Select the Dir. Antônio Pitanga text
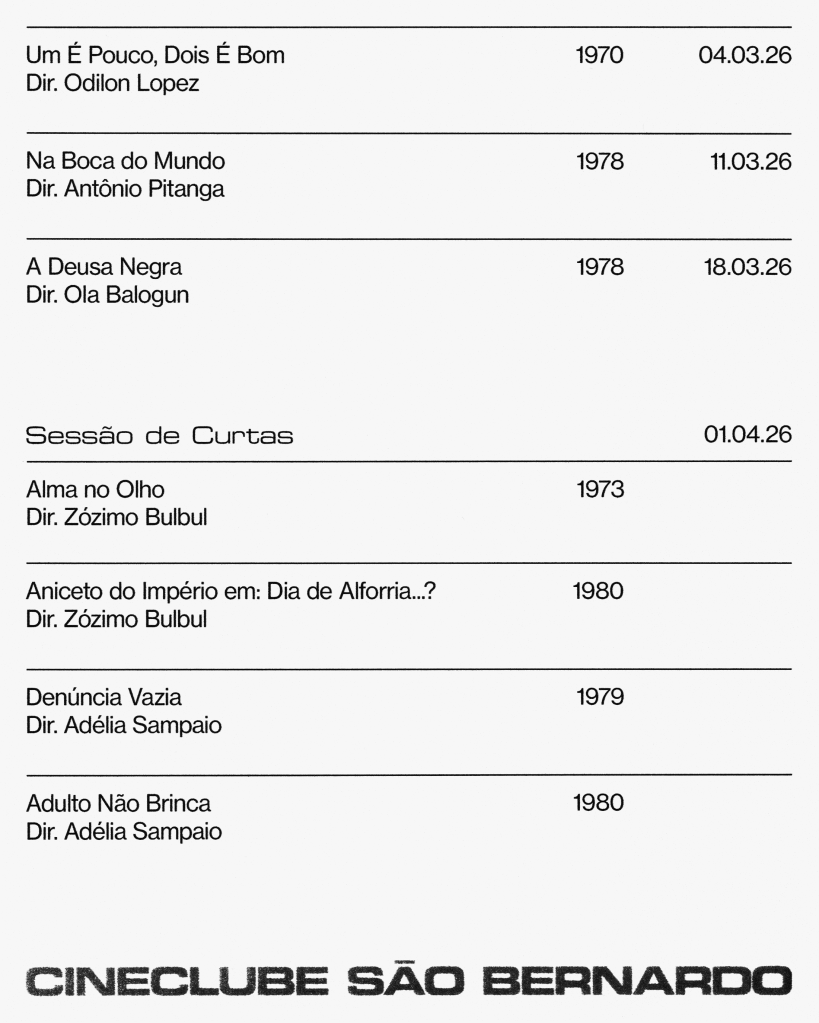 pyautogui.click(x=124, y=189)
